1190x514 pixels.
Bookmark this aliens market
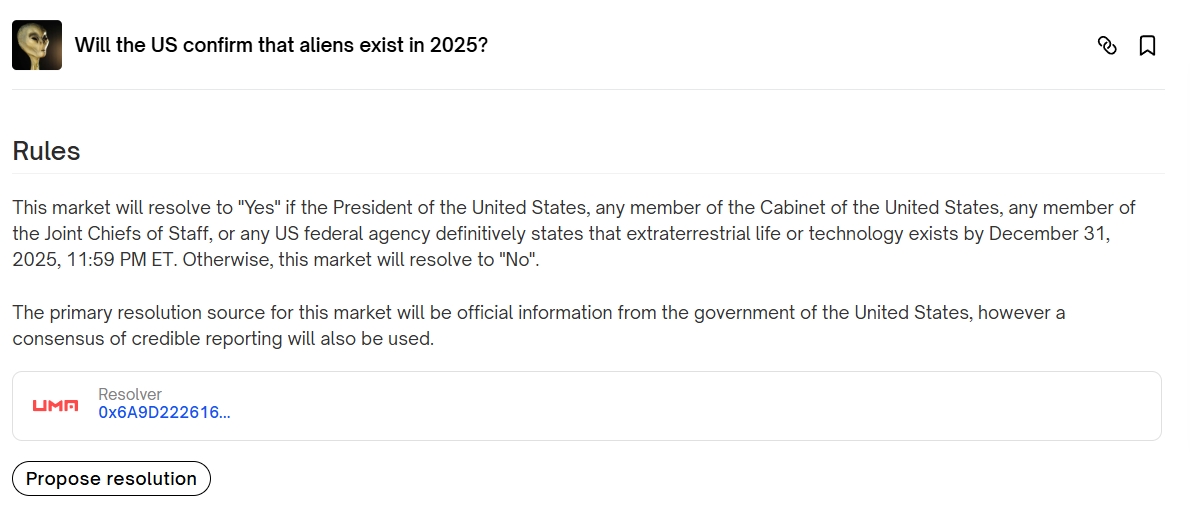[1147, 45]
